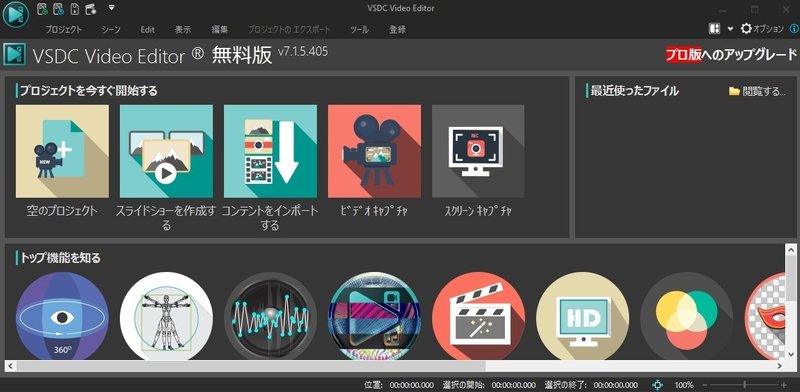The height and width of the screenshot is (392, 800).
Task: Open the ツール menu tab
Action: tap(360, 30)
